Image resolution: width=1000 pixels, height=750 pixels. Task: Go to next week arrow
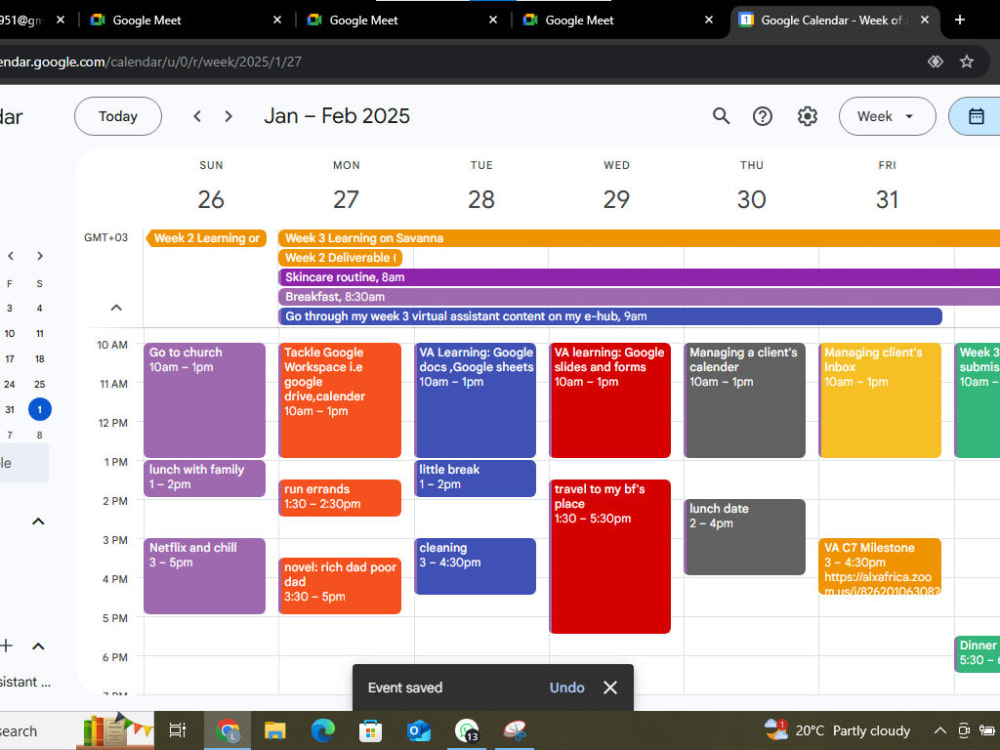click(x=228, y=116)
